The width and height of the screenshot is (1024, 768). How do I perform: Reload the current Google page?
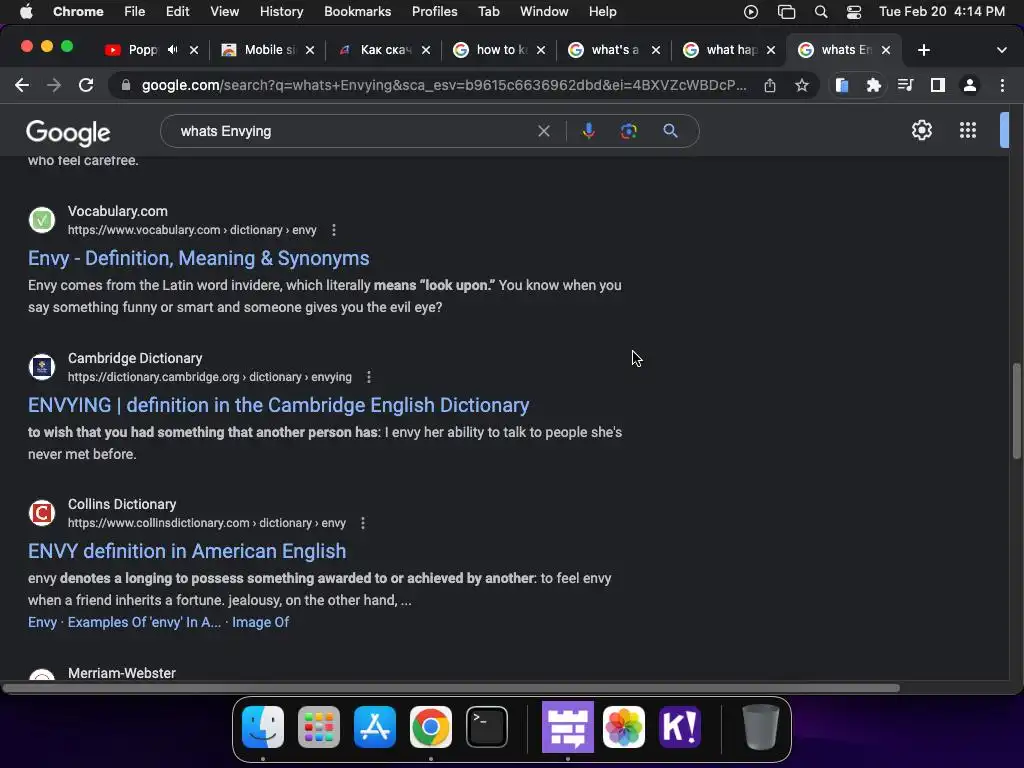tap(86, 86)
